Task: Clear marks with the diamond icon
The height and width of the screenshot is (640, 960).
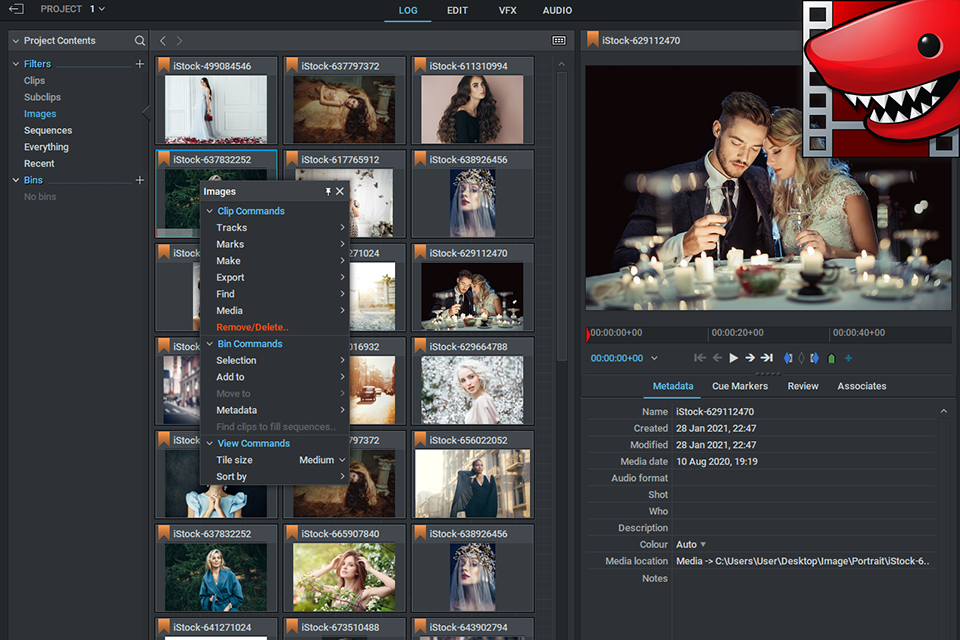Action: point(801,358)
